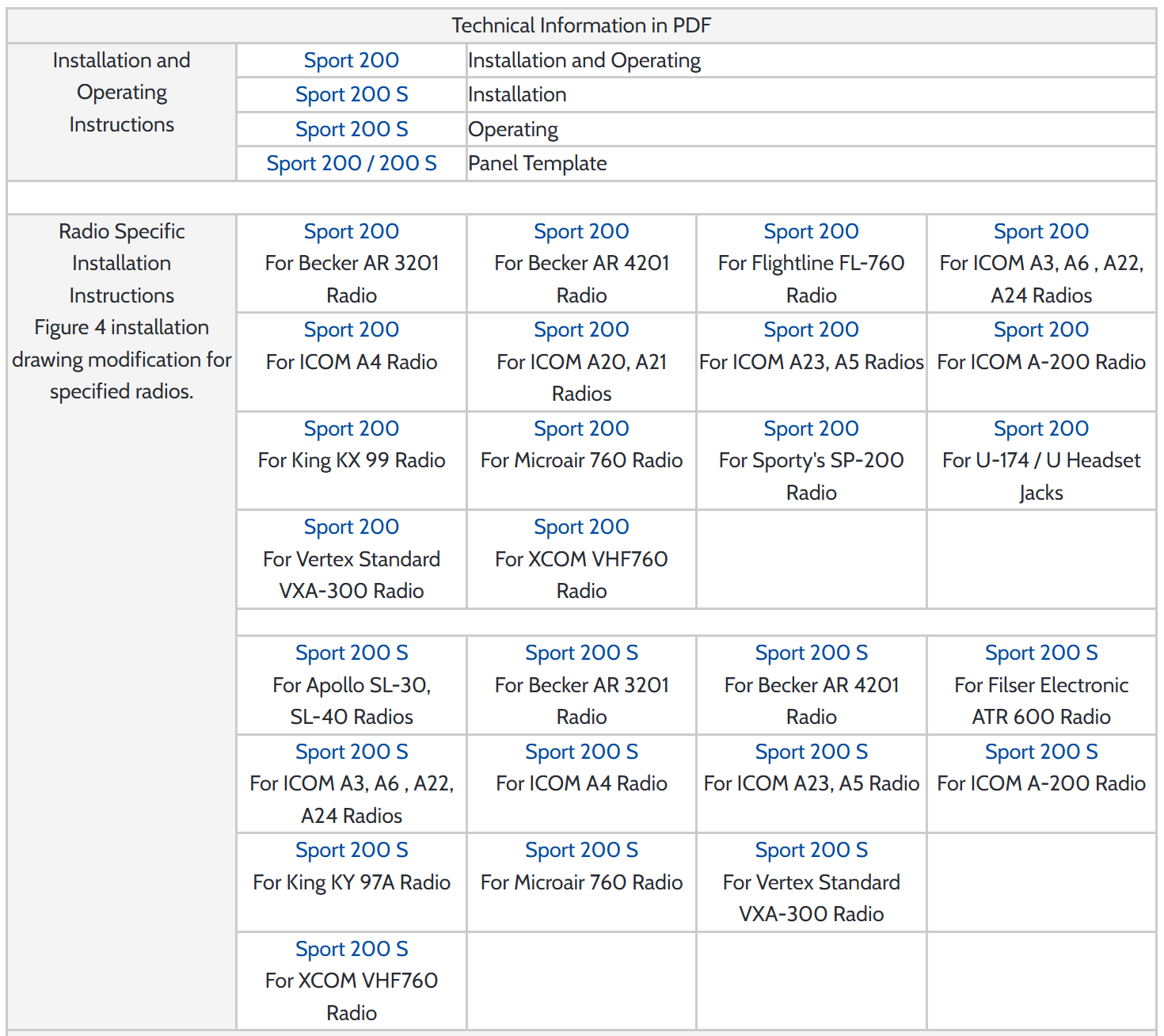Open Sport 200 link for Sporty's SP-200 Radio
The image size is (1164, 1036).
pos(811,428)
